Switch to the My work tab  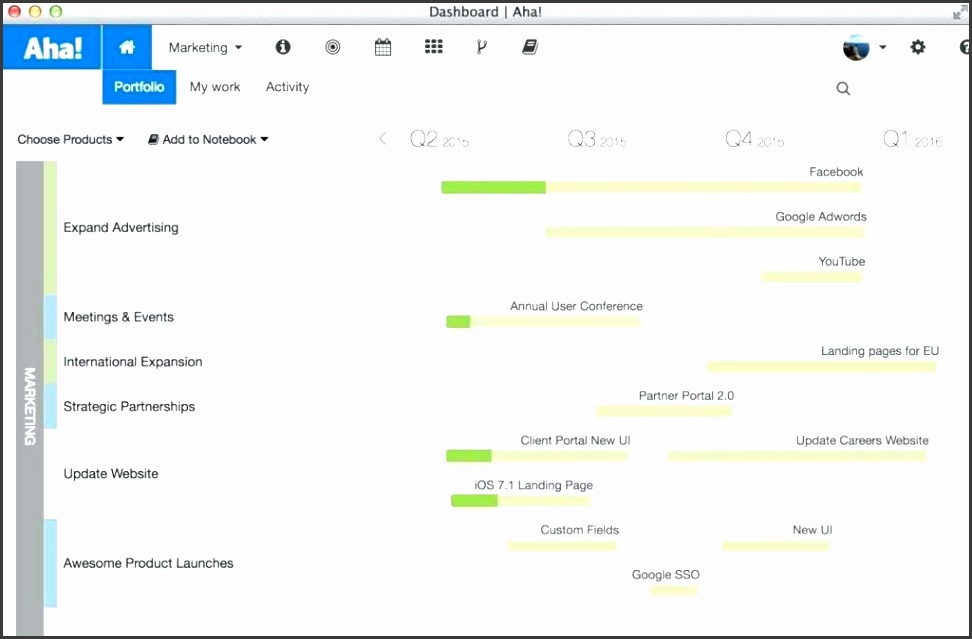pos(215,87)
